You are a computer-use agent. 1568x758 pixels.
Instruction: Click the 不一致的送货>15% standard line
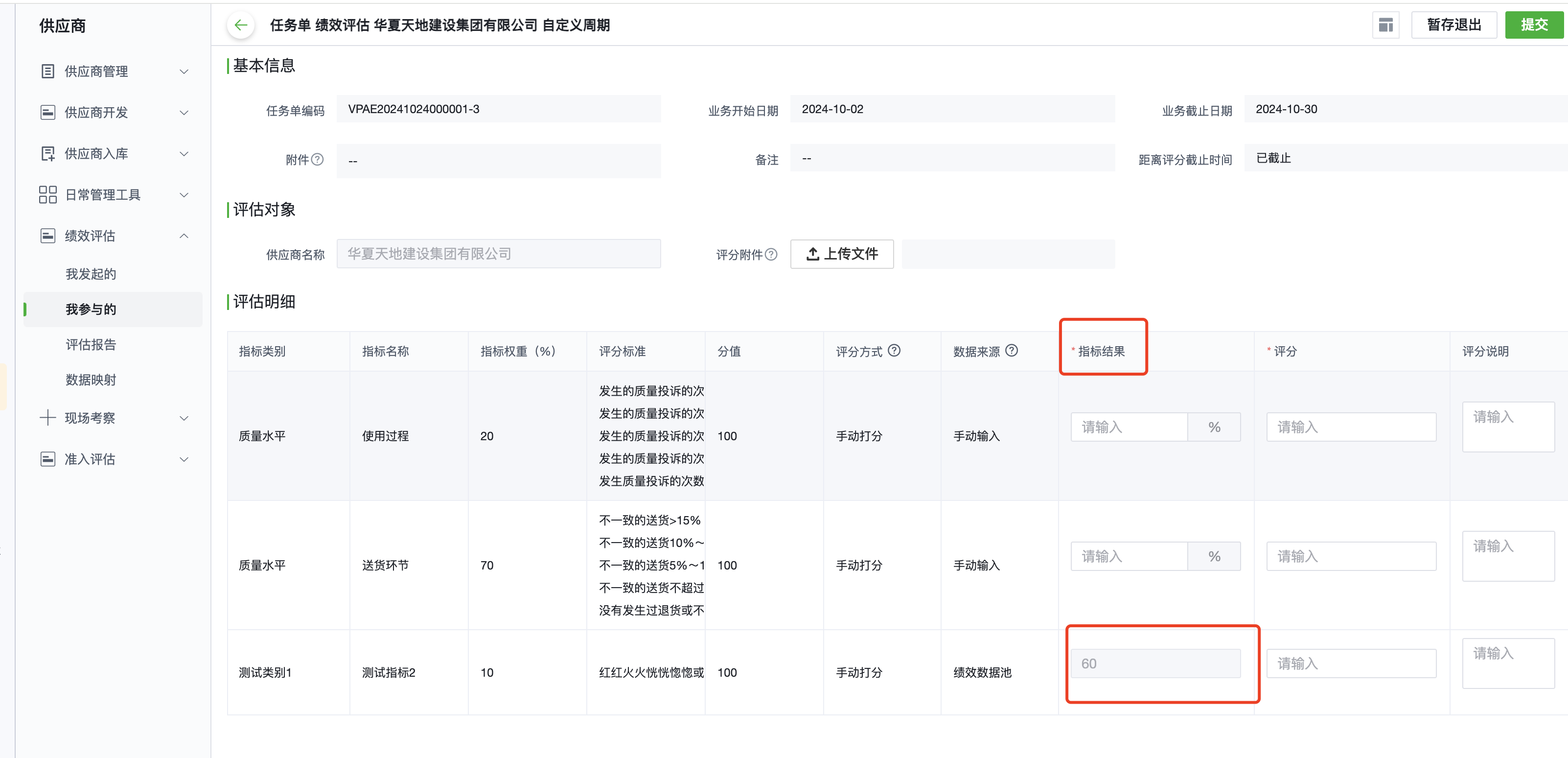coord(649,520)
